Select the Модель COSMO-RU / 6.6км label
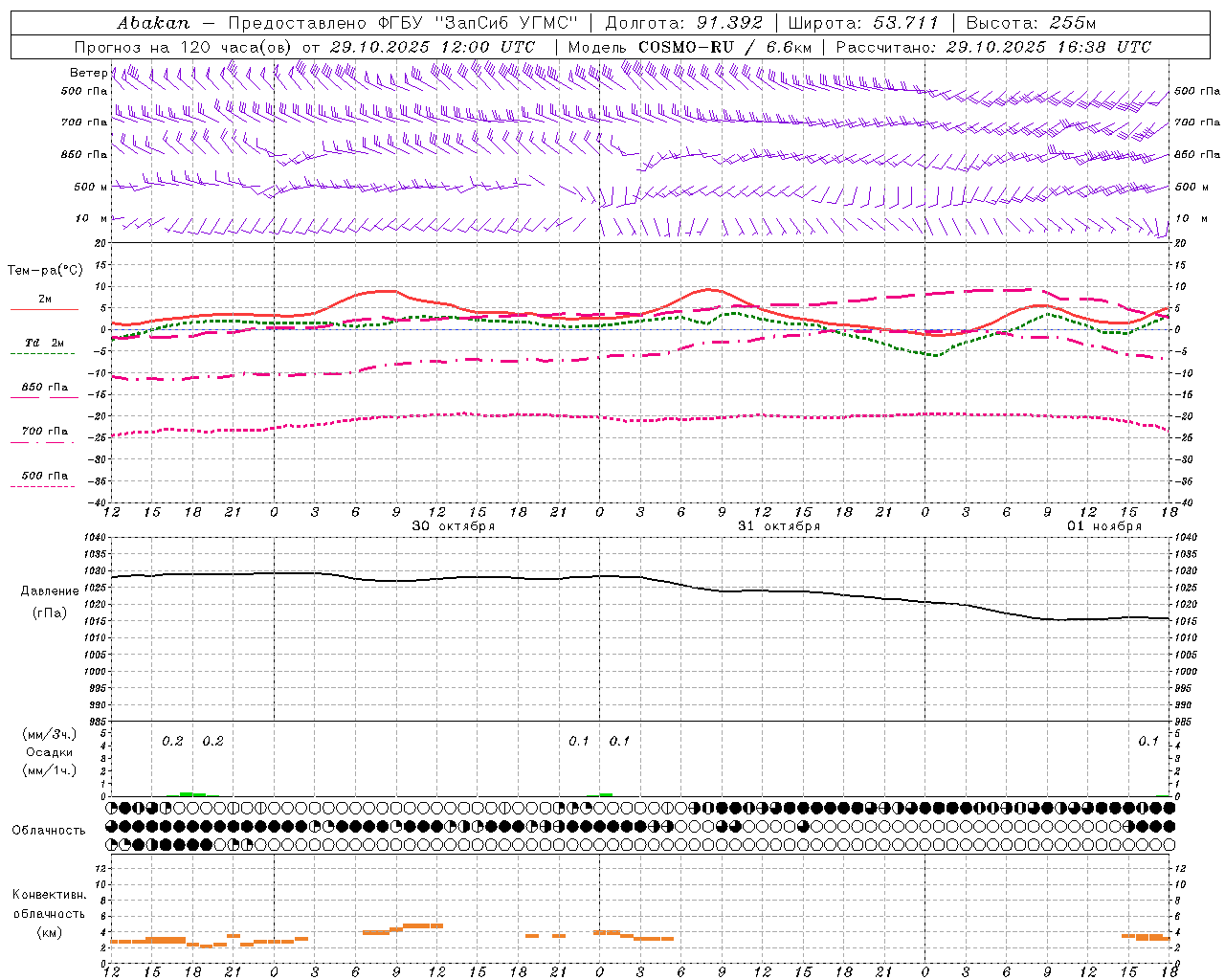Image resolution: width=1225 pixels, height=980 pixels. (689, 47)
